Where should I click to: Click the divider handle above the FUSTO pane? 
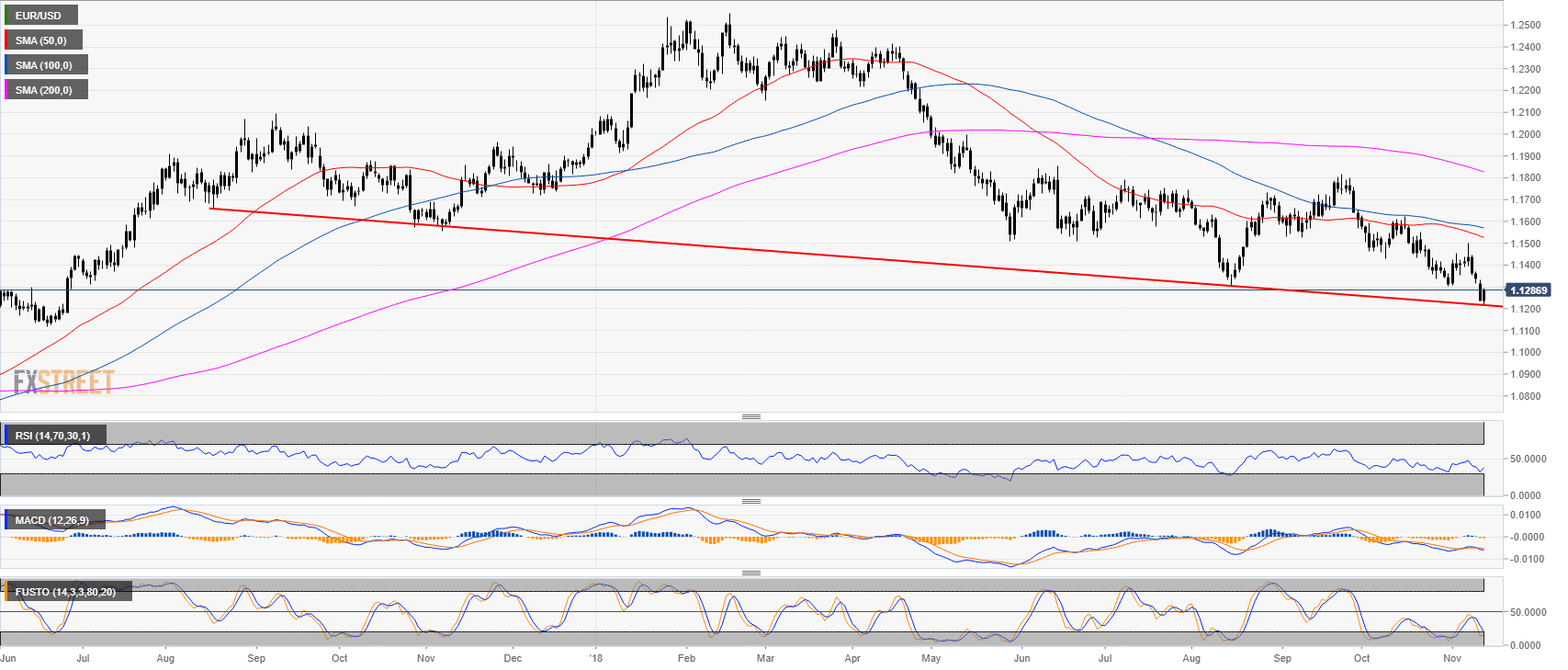click(750, 573)
